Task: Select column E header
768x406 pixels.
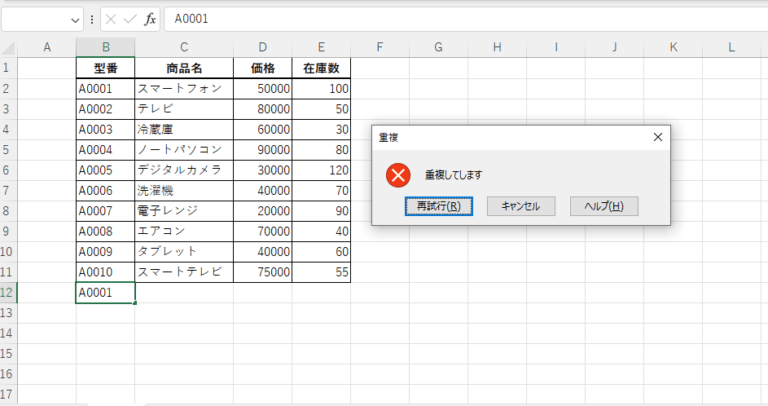Action: pyautogui.click(x=321, y=47)
